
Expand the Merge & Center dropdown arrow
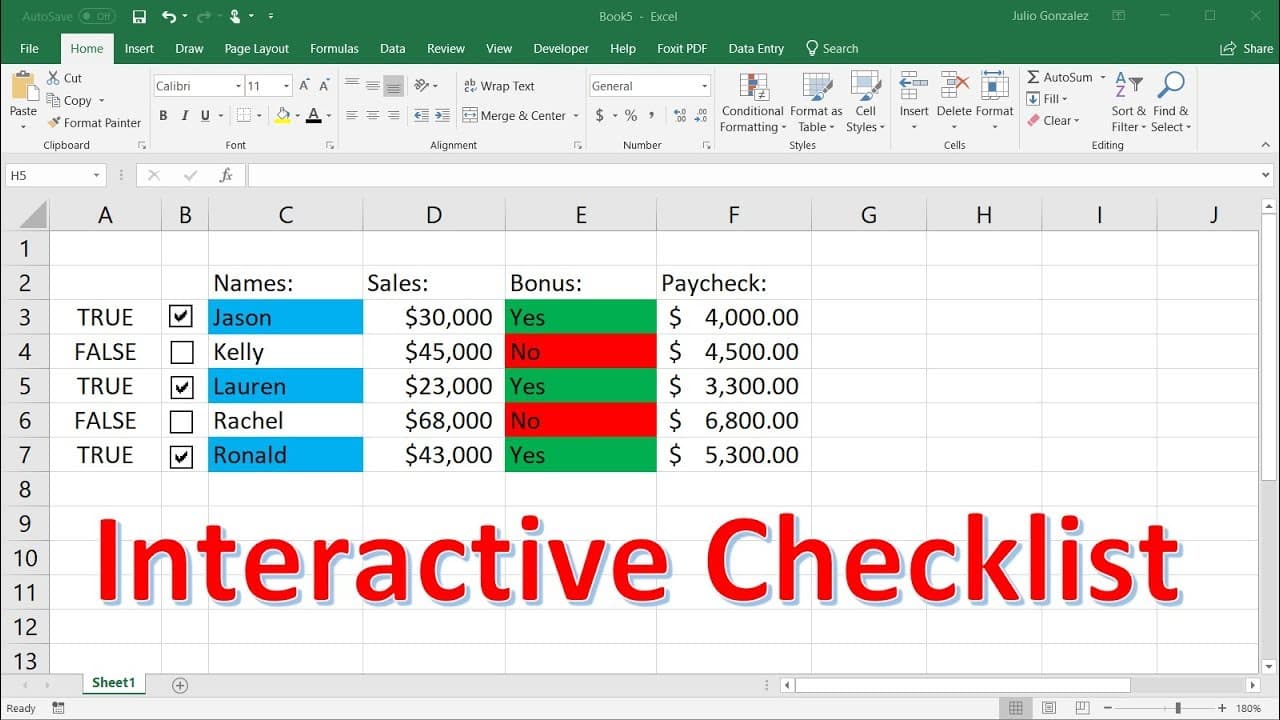[x=576, y=116]
